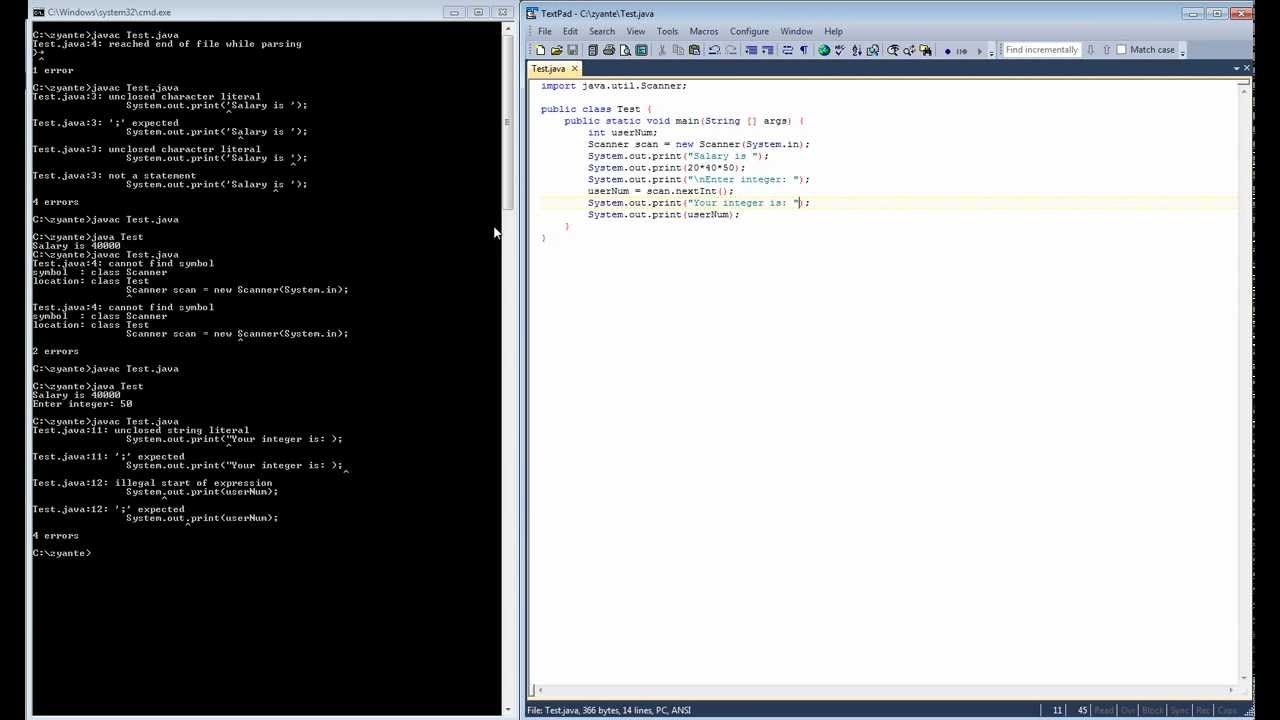Open the Macros menu
Viewport: 1280px width, 720px height.
704,31
